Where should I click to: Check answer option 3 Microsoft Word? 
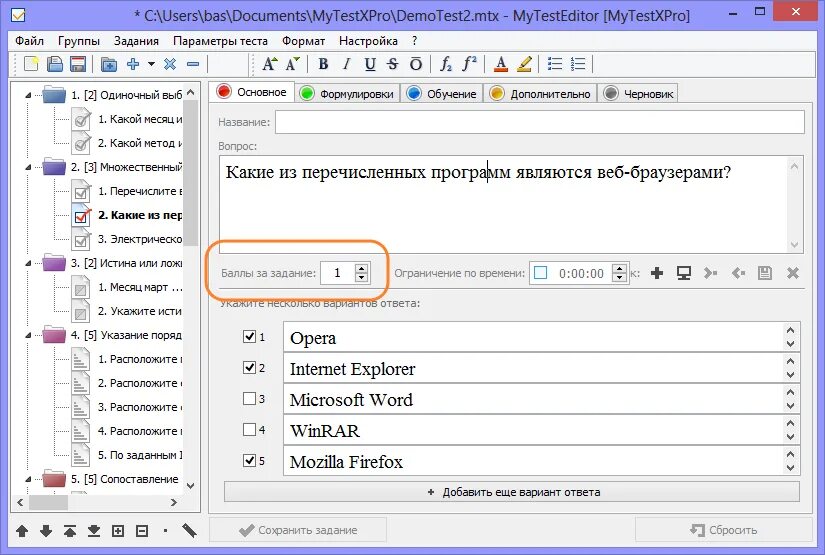tap(249, 398)
